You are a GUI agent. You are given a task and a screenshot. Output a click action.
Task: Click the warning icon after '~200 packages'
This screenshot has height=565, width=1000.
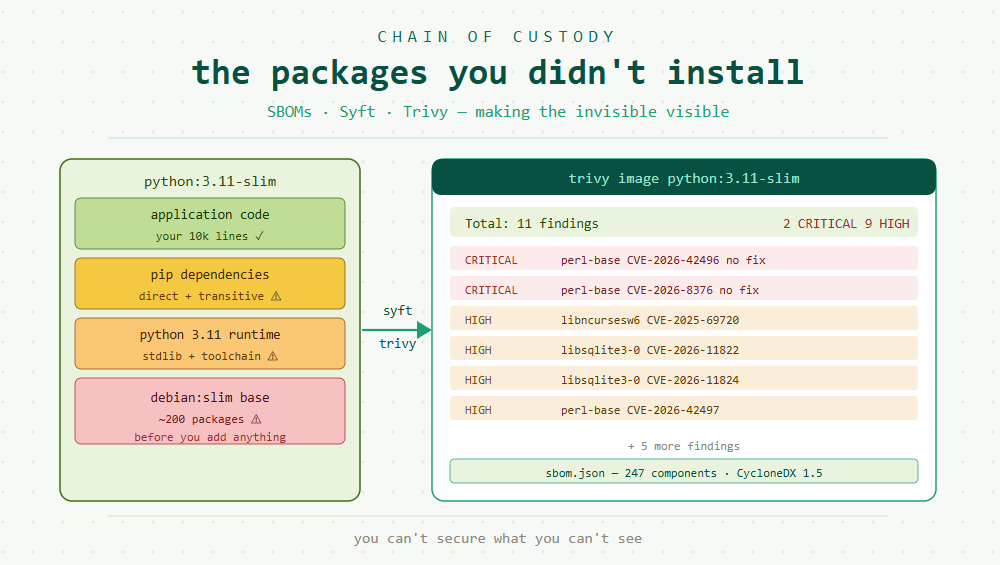[256, 419]
